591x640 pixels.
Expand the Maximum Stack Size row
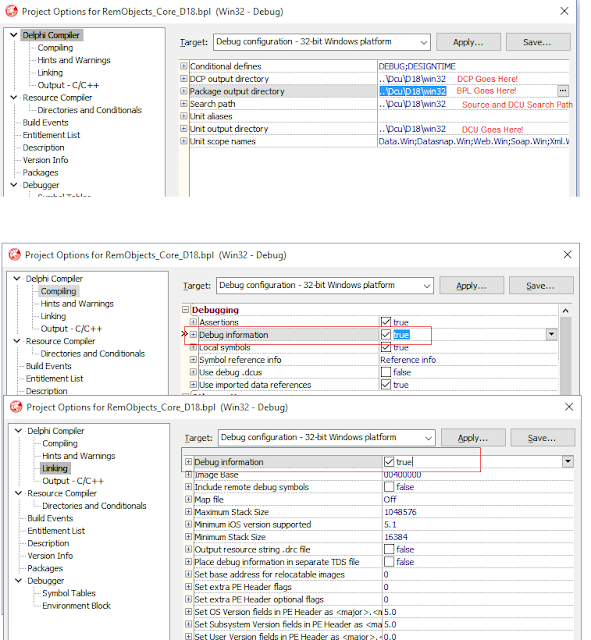click(x=188, y=511)
